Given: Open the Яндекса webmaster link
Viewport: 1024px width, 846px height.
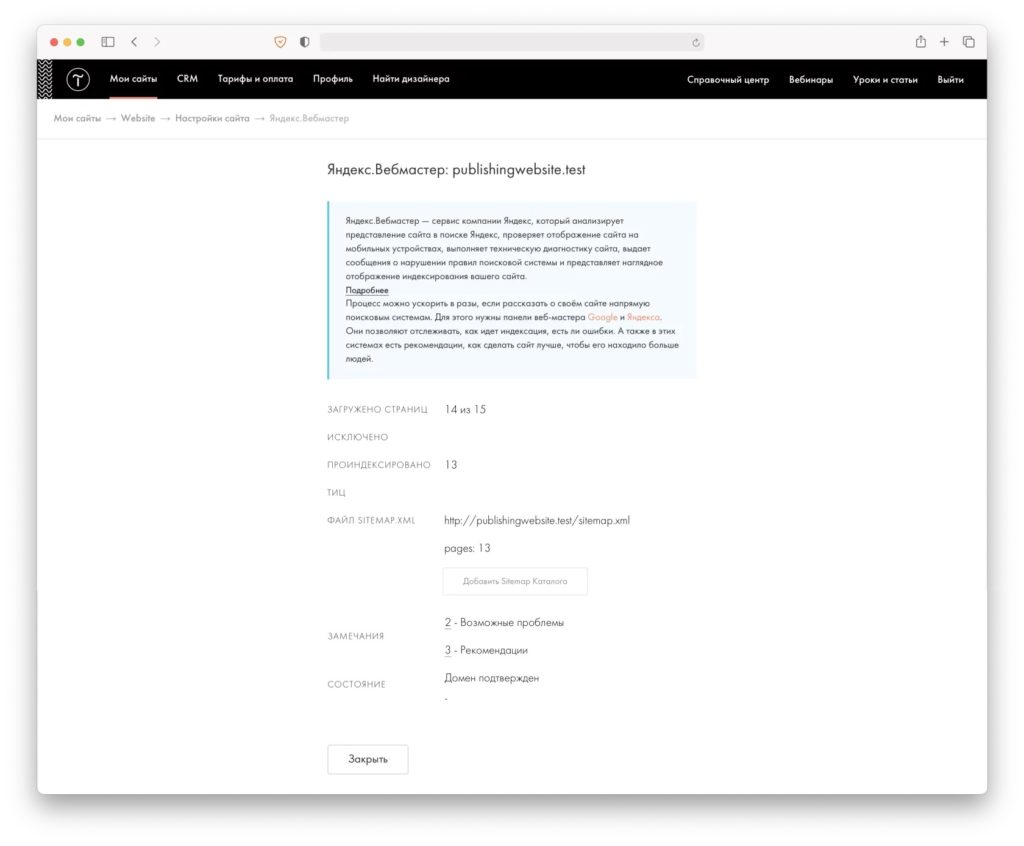Looking at the screenshot, I should coord(643,317).
